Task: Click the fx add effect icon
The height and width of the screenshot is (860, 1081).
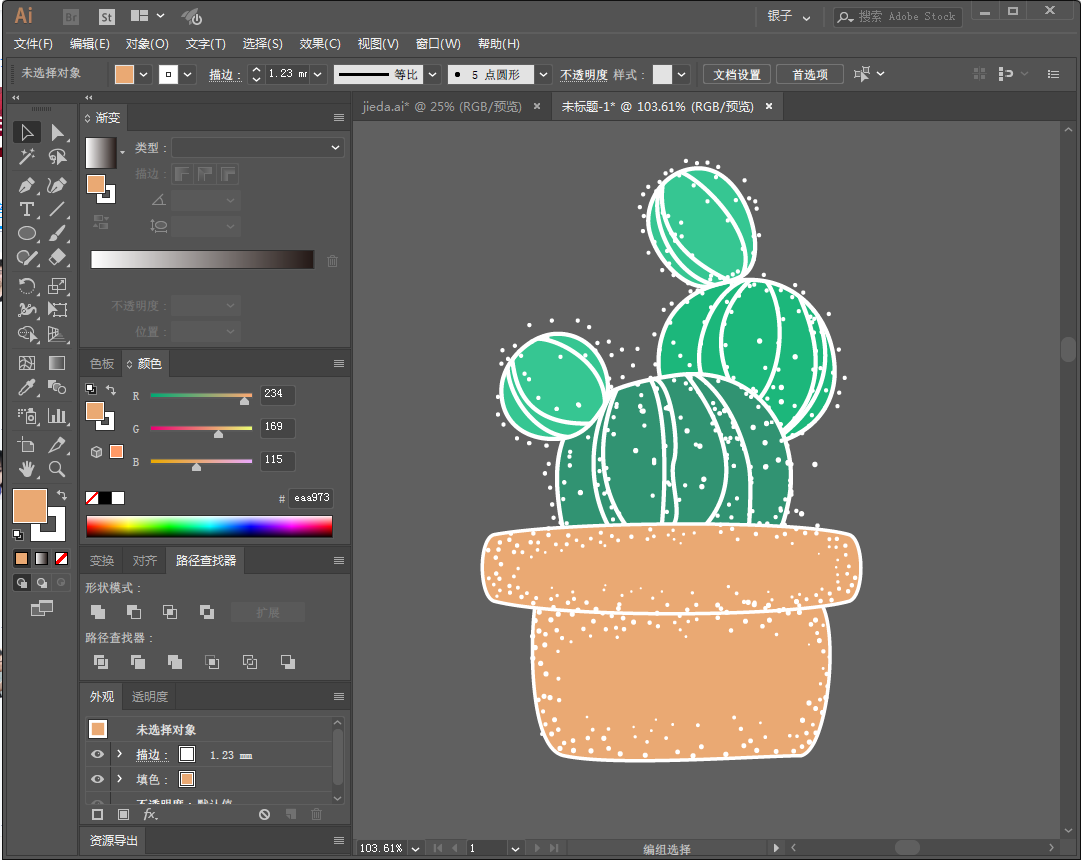Action: [151, 815]
